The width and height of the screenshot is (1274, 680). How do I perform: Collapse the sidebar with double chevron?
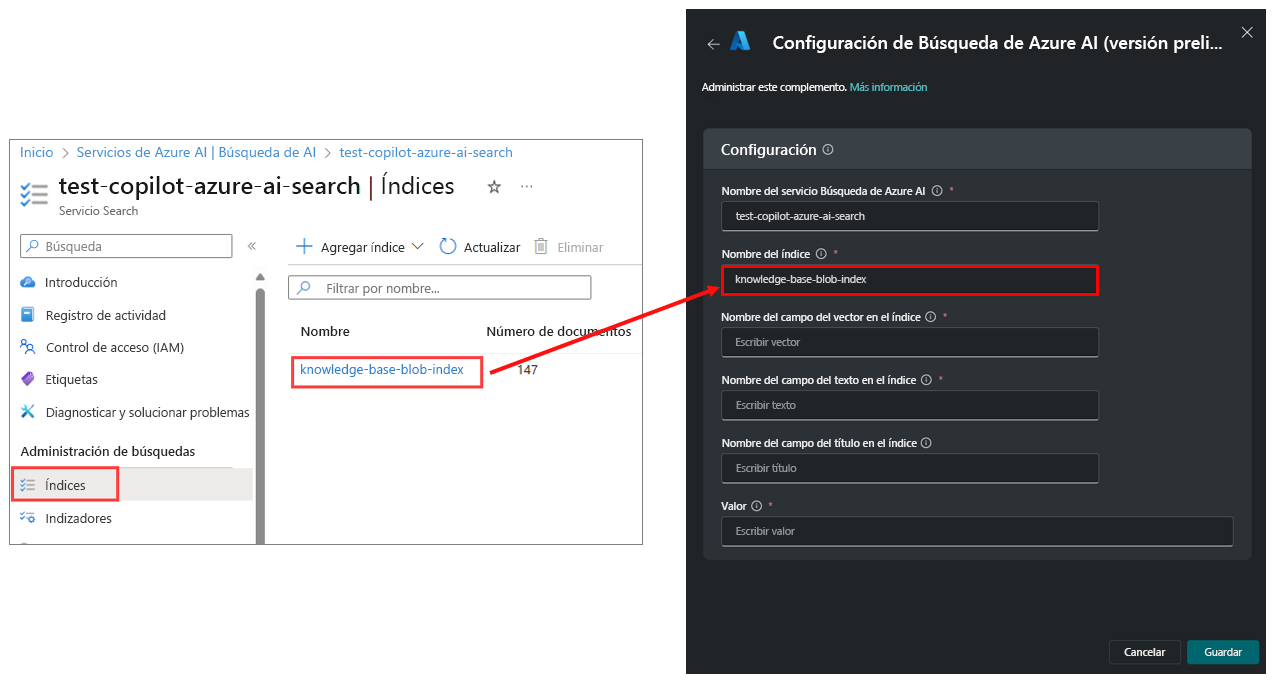(x=252, y=246)
